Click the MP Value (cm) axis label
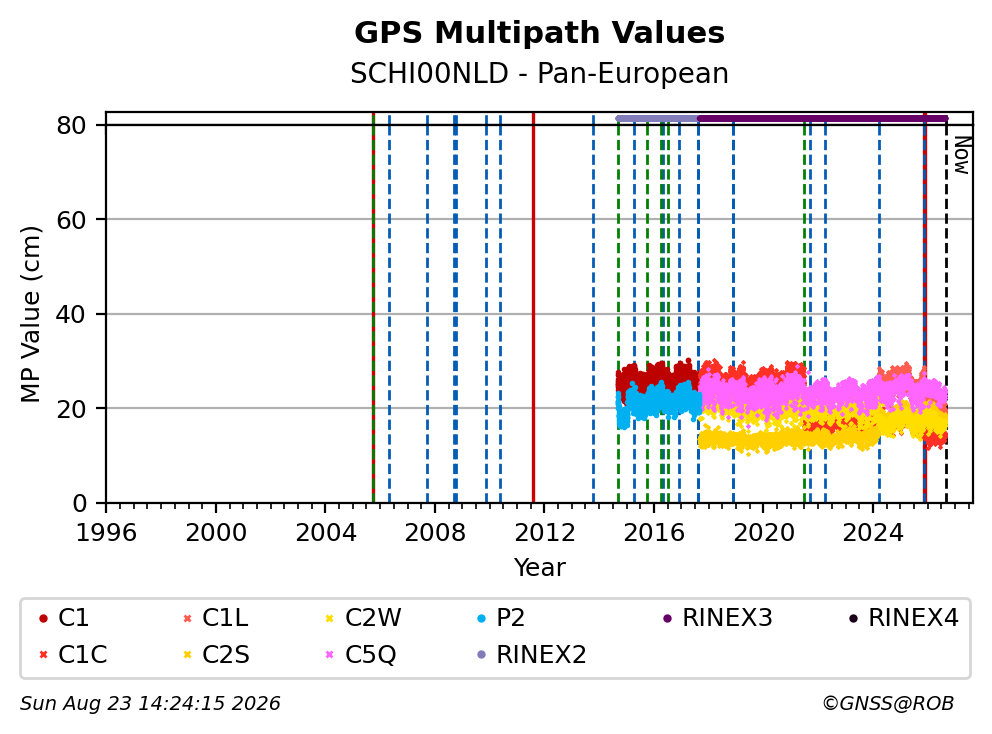Viewport: 992px width, 734px height. pyautogui.click(x=30, y=314)
